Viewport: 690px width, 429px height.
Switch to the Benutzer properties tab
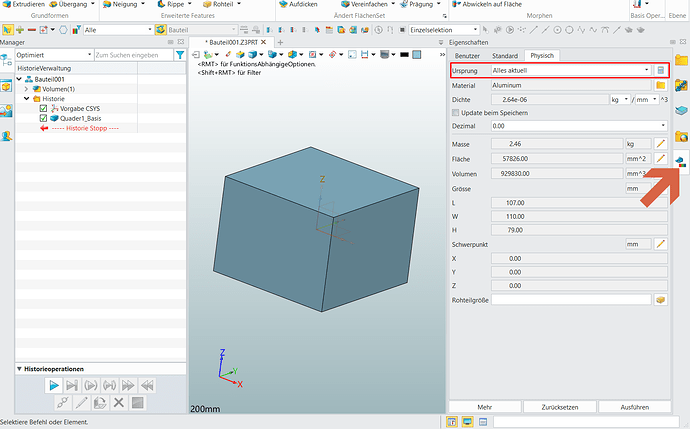[x=468, y=55]
